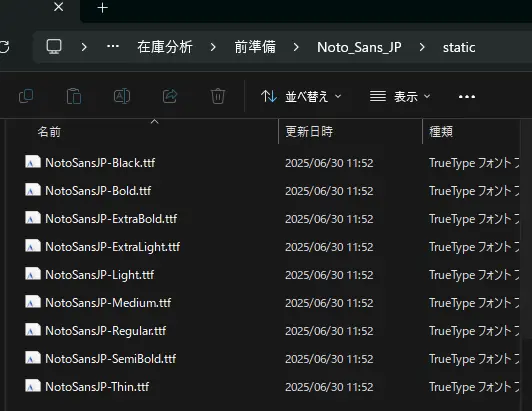Go to 在庫分析 breadcrumb folder
Image resolution: width=532 pixels, height=411 pixels.
click(165, 47)
